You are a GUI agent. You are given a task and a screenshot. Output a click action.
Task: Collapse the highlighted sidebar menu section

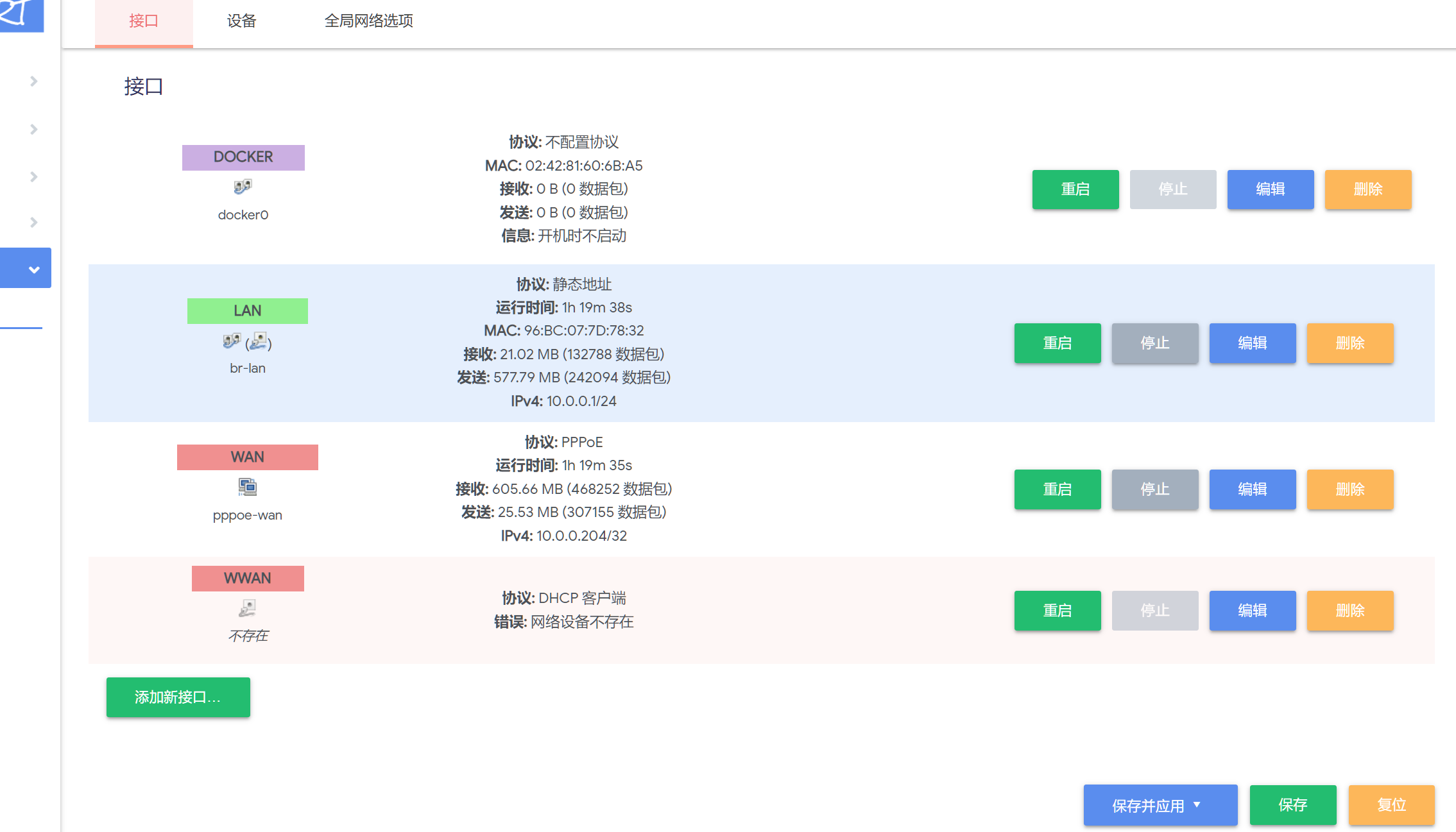(34, 269)
